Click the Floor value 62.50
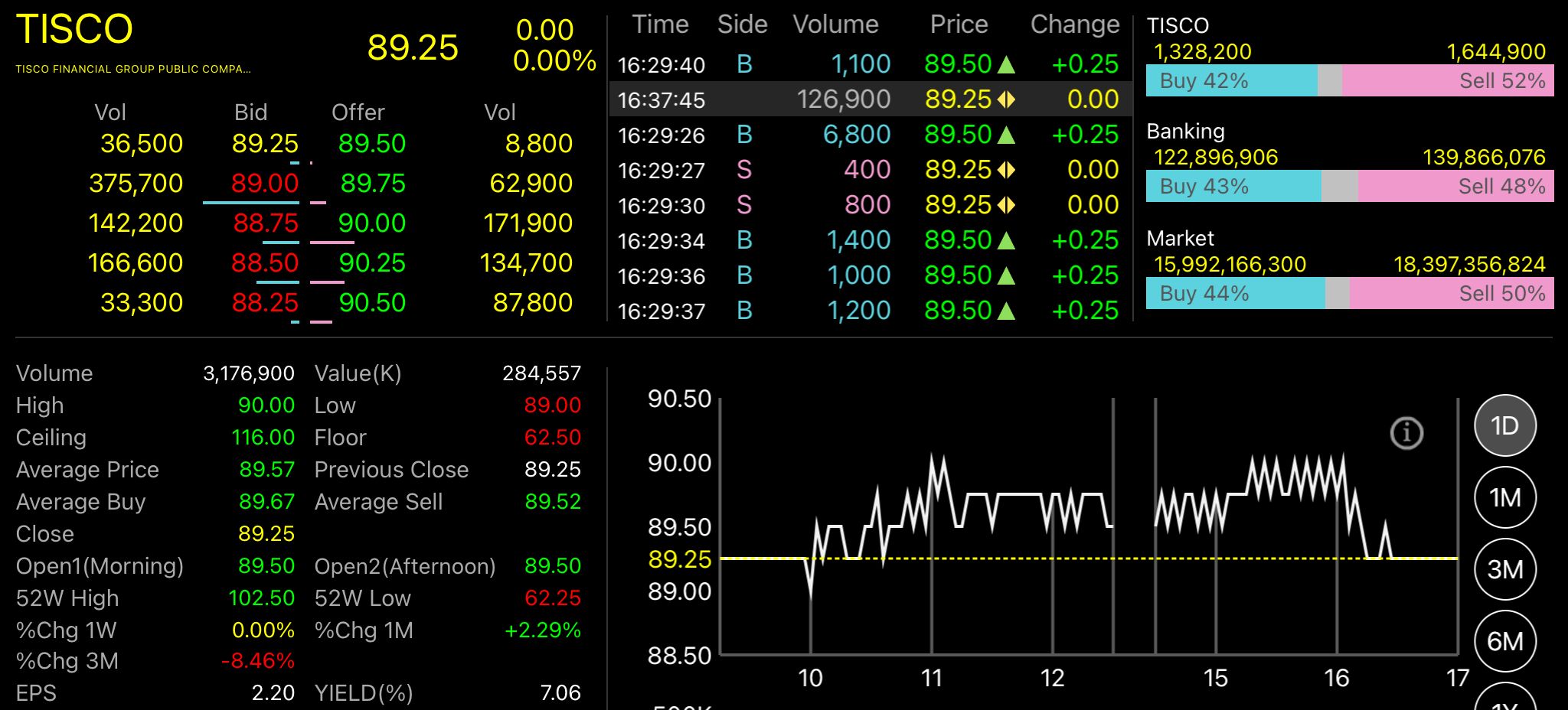This screenshot has width=1568, height=710. (x=552, y=437)
